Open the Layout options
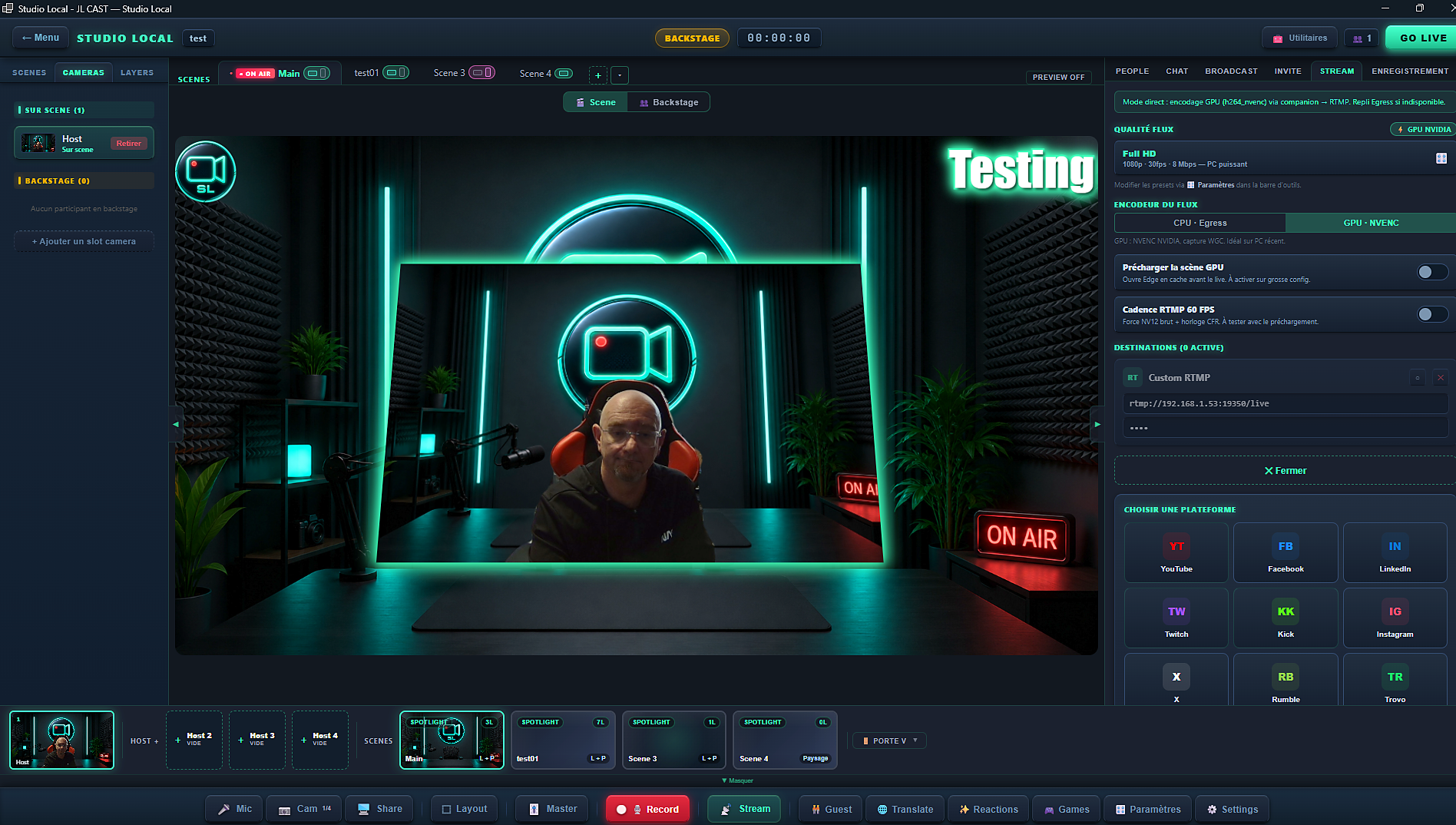 point(464,809)
